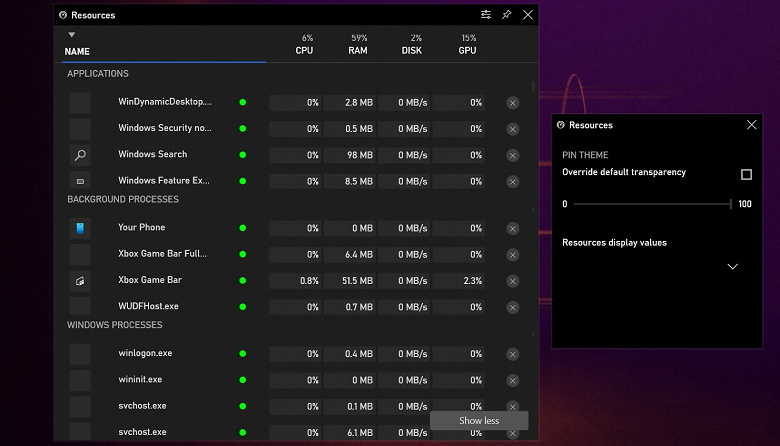Select the Windows Search row name

click(x=153, y=155)
